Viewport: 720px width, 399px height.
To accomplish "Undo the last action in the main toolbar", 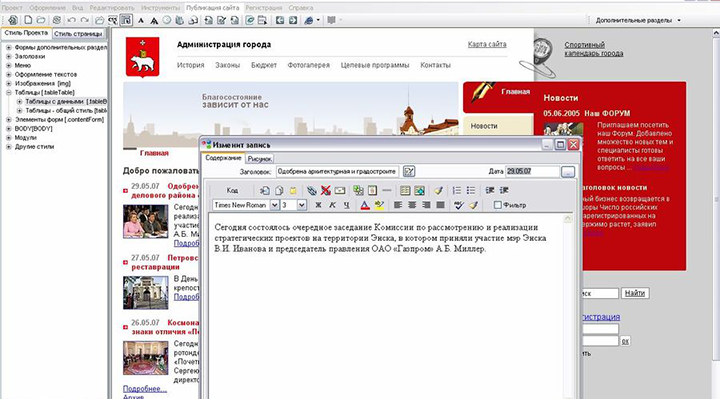I will [x=71, y=20].
